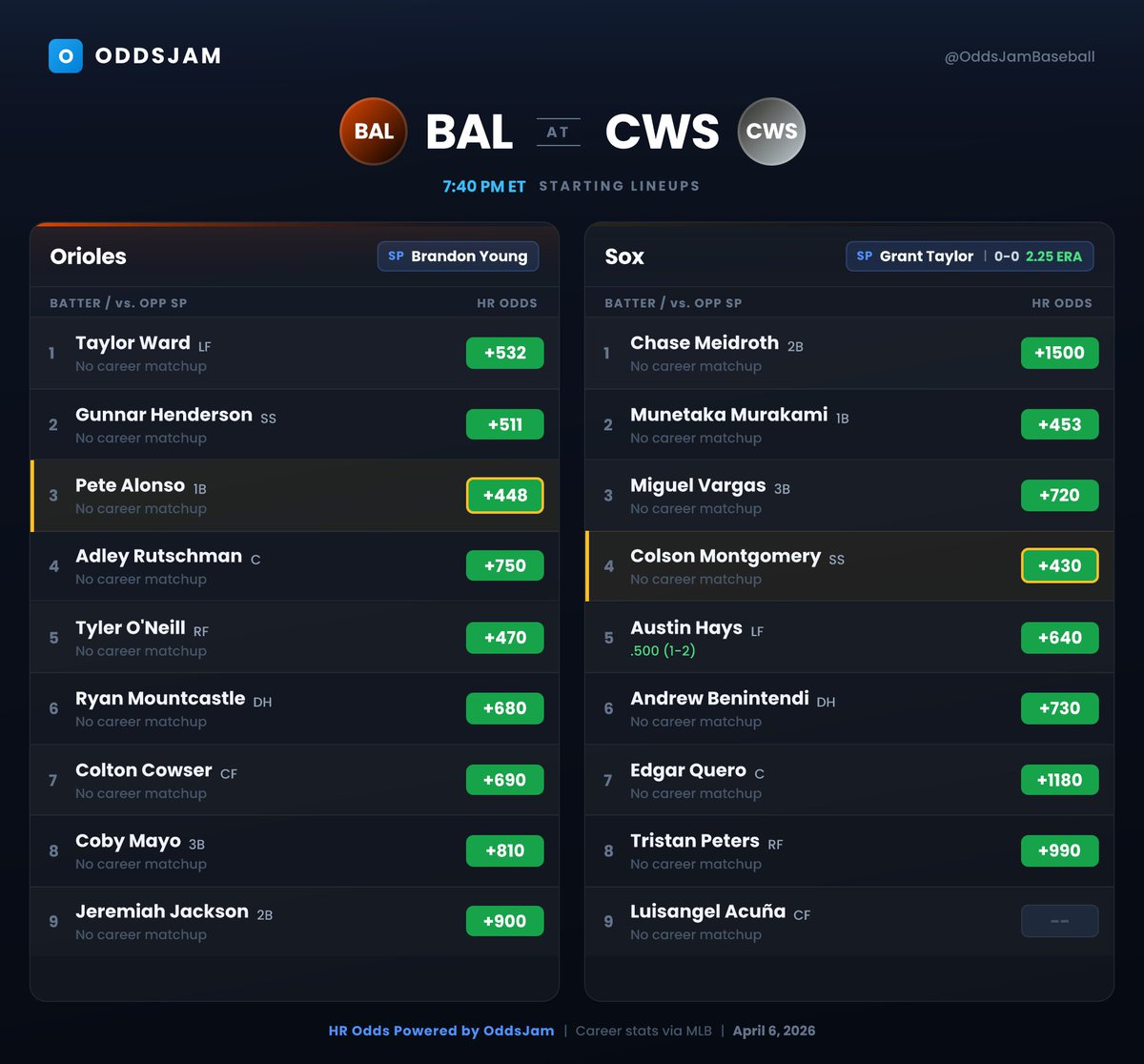Click the +900 odds for Jeremiah Jackson
This screenshot has width=1144, height=1064.
point(504,921)
